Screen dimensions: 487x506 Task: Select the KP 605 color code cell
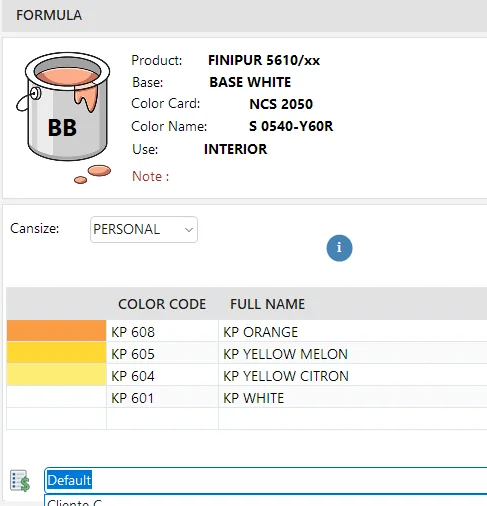coord(162,354)
